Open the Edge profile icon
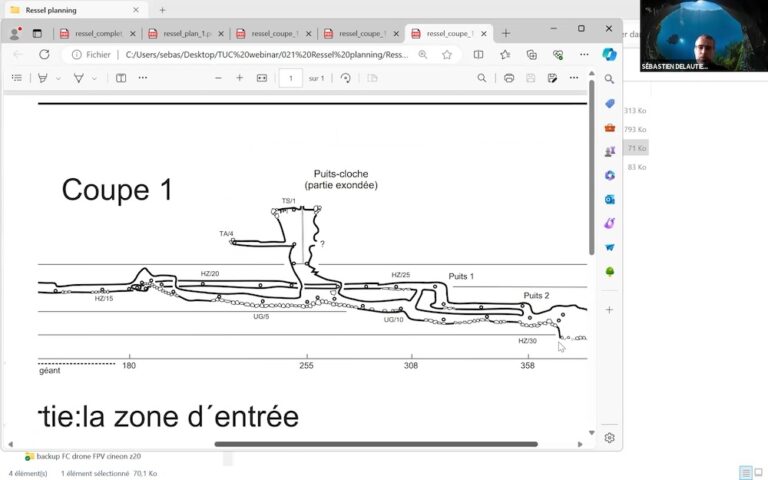This screenshot has width=768, height=480. click(15, 33)
